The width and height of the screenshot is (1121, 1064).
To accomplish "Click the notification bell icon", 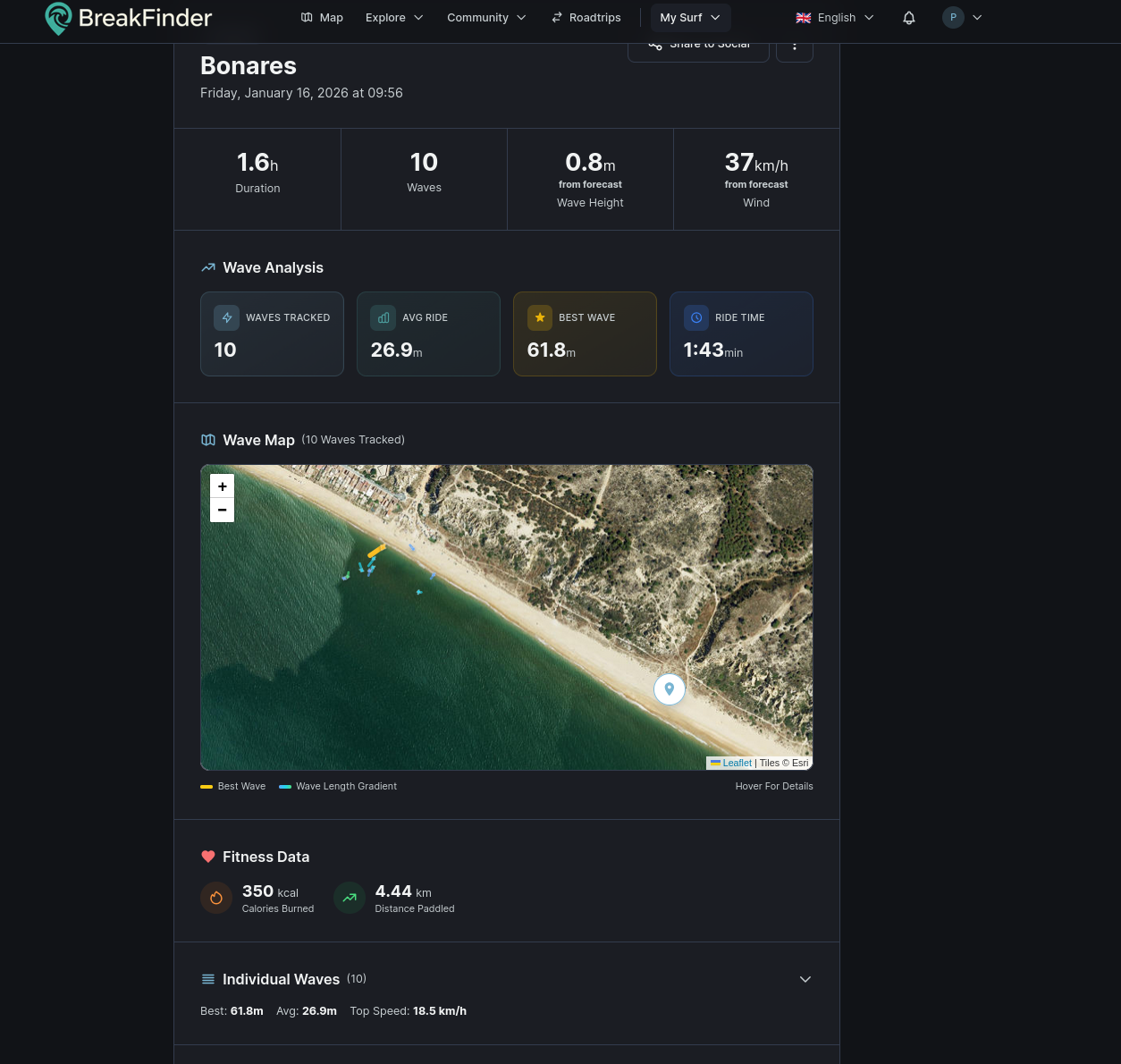I will pyautogui.click(x=908, y=17).
